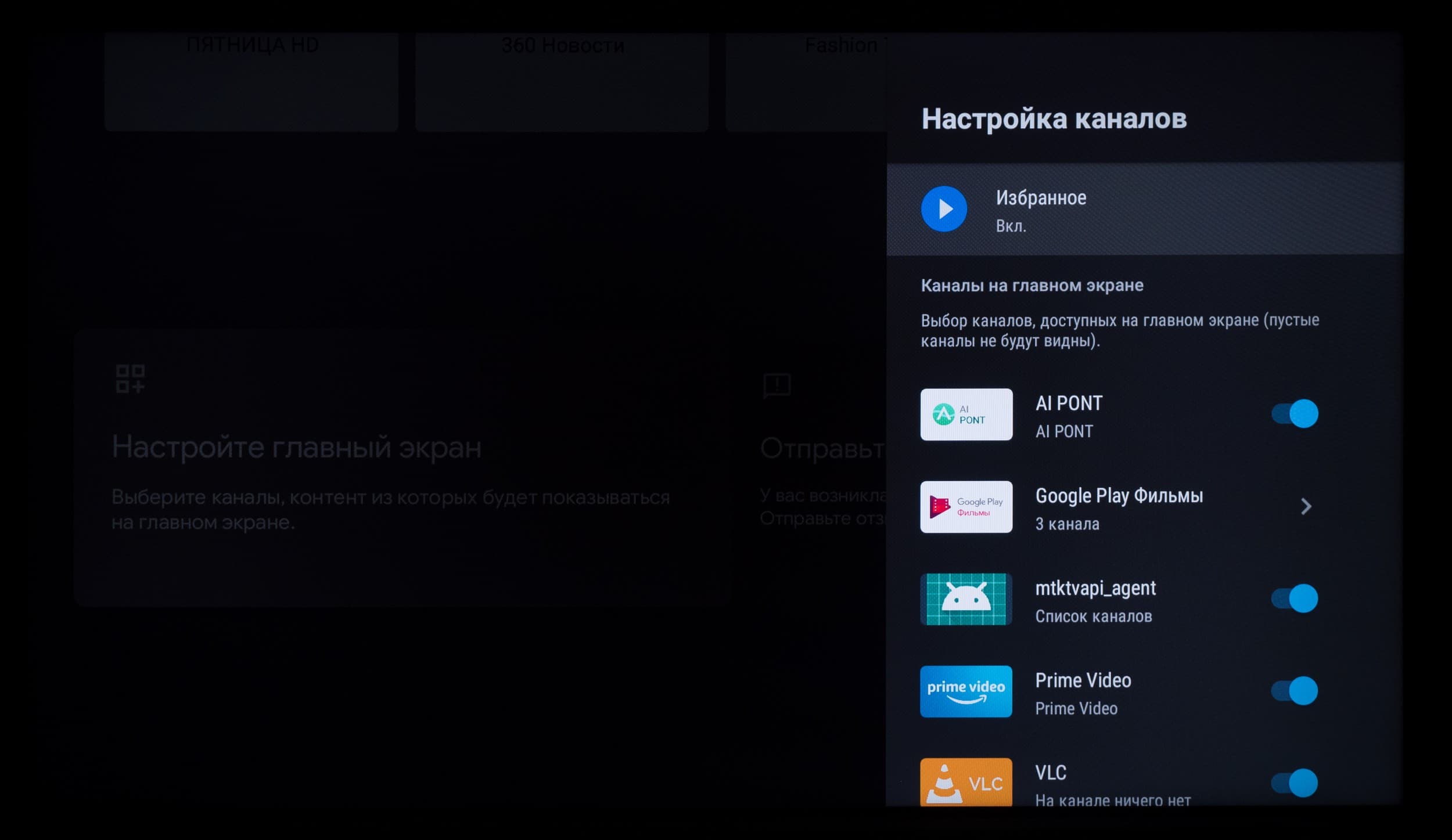The height and width of the screenshot is (840, 1452).
Task: Click the Fashion channel tile
Action: pos(806,81)
